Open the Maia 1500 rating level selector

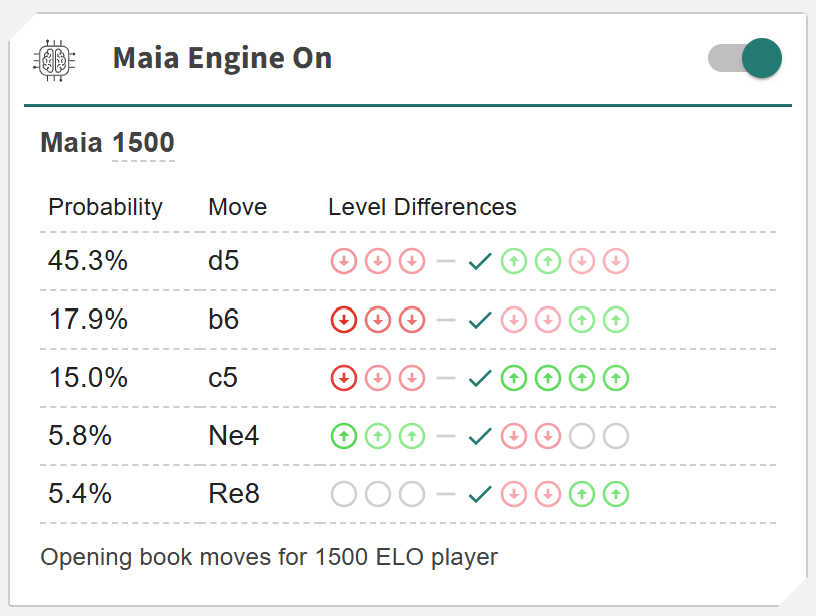tap(143, 143)
